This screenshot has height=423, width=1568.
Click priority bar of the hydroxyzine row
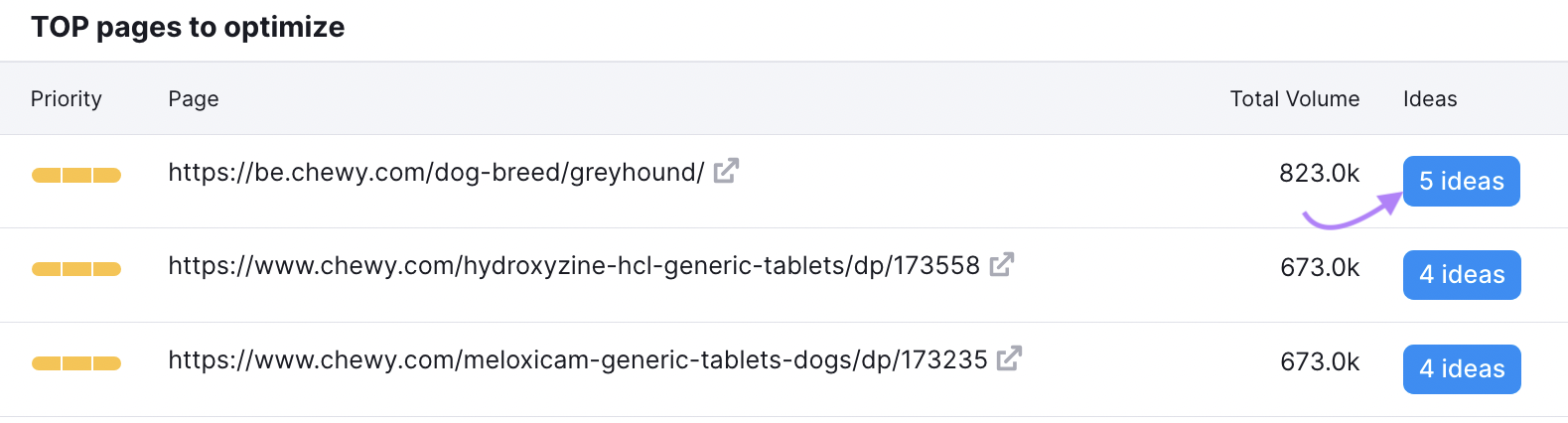pos(76,269)
